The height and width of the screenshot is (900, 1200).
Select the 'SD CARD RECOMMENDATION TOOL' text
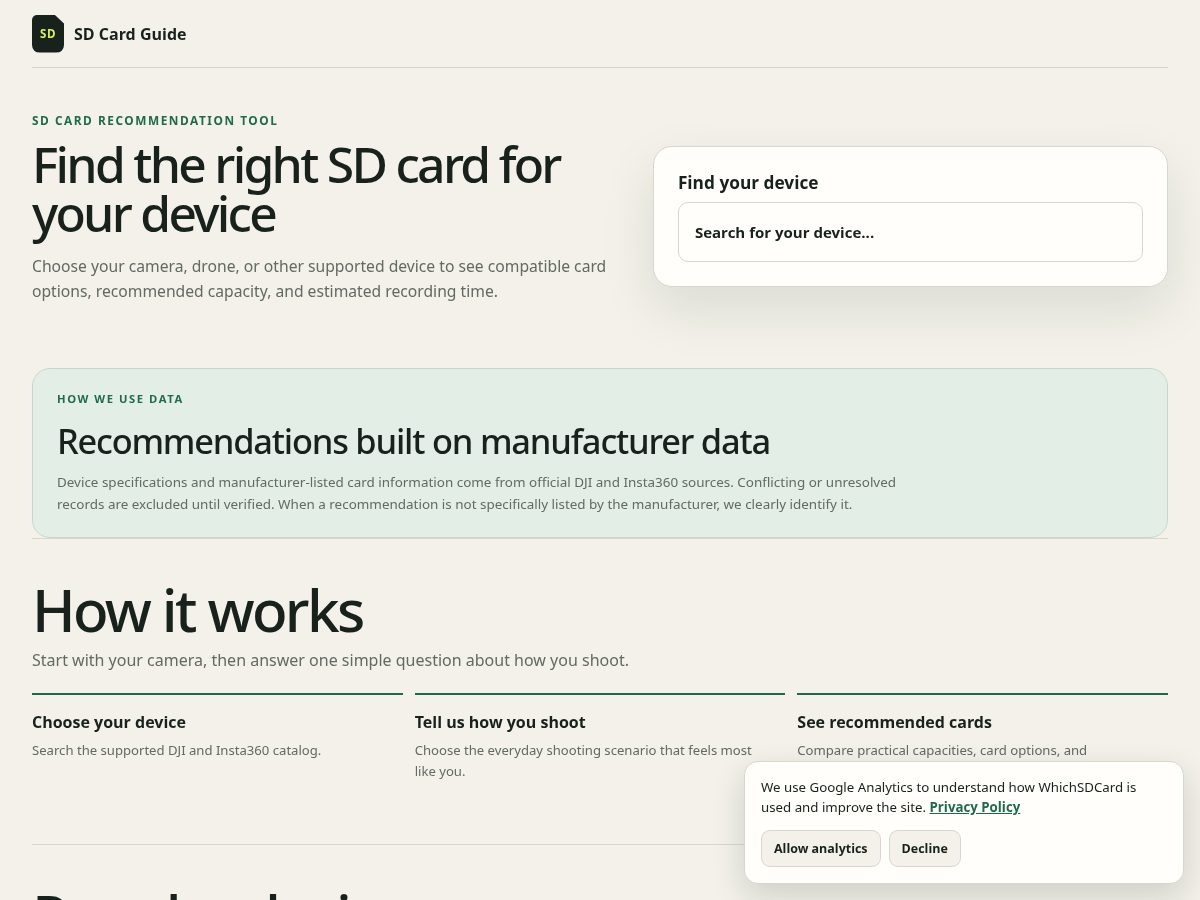click(x=155, y=121)
